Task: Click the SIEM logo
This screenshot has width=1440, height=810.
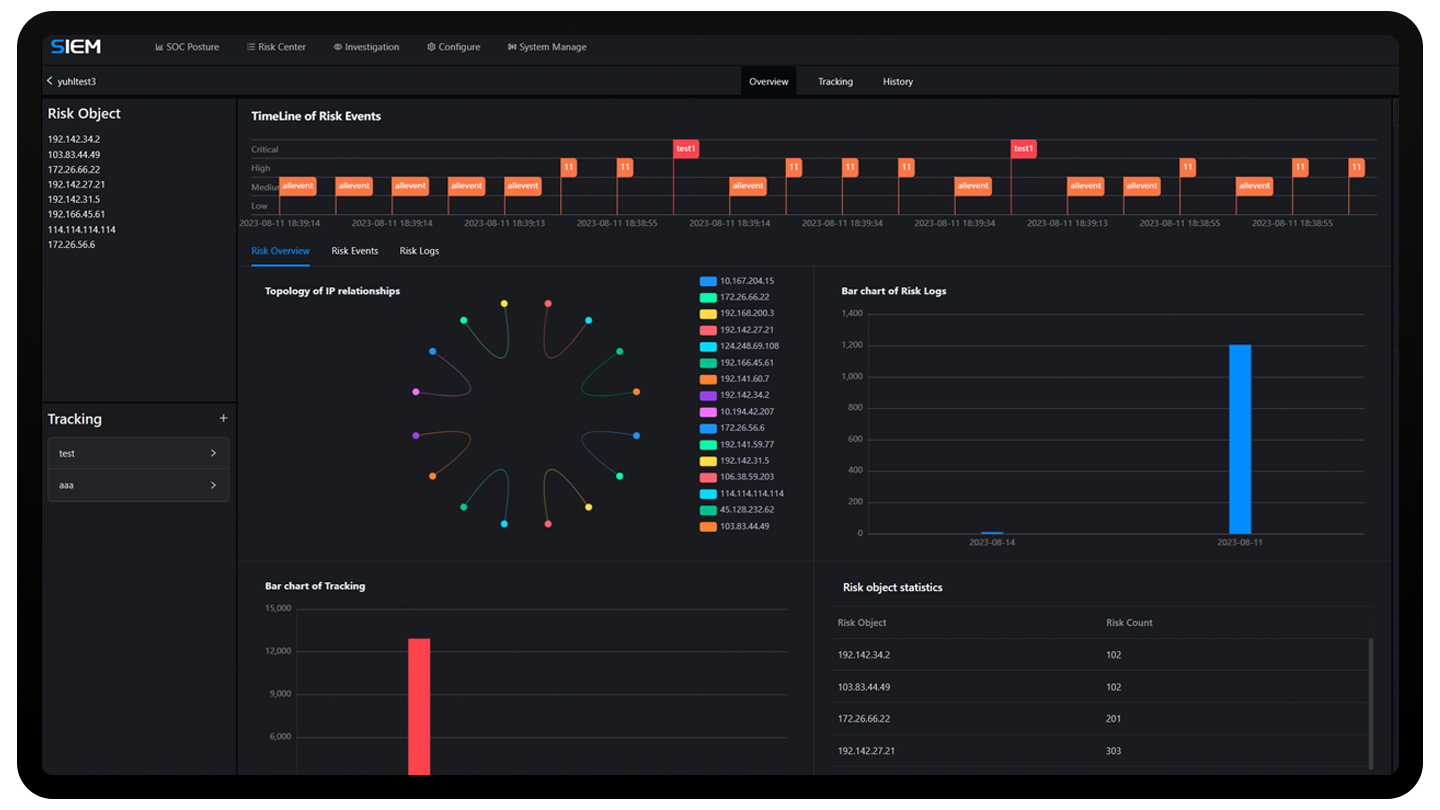Action: tap(76, 47)
